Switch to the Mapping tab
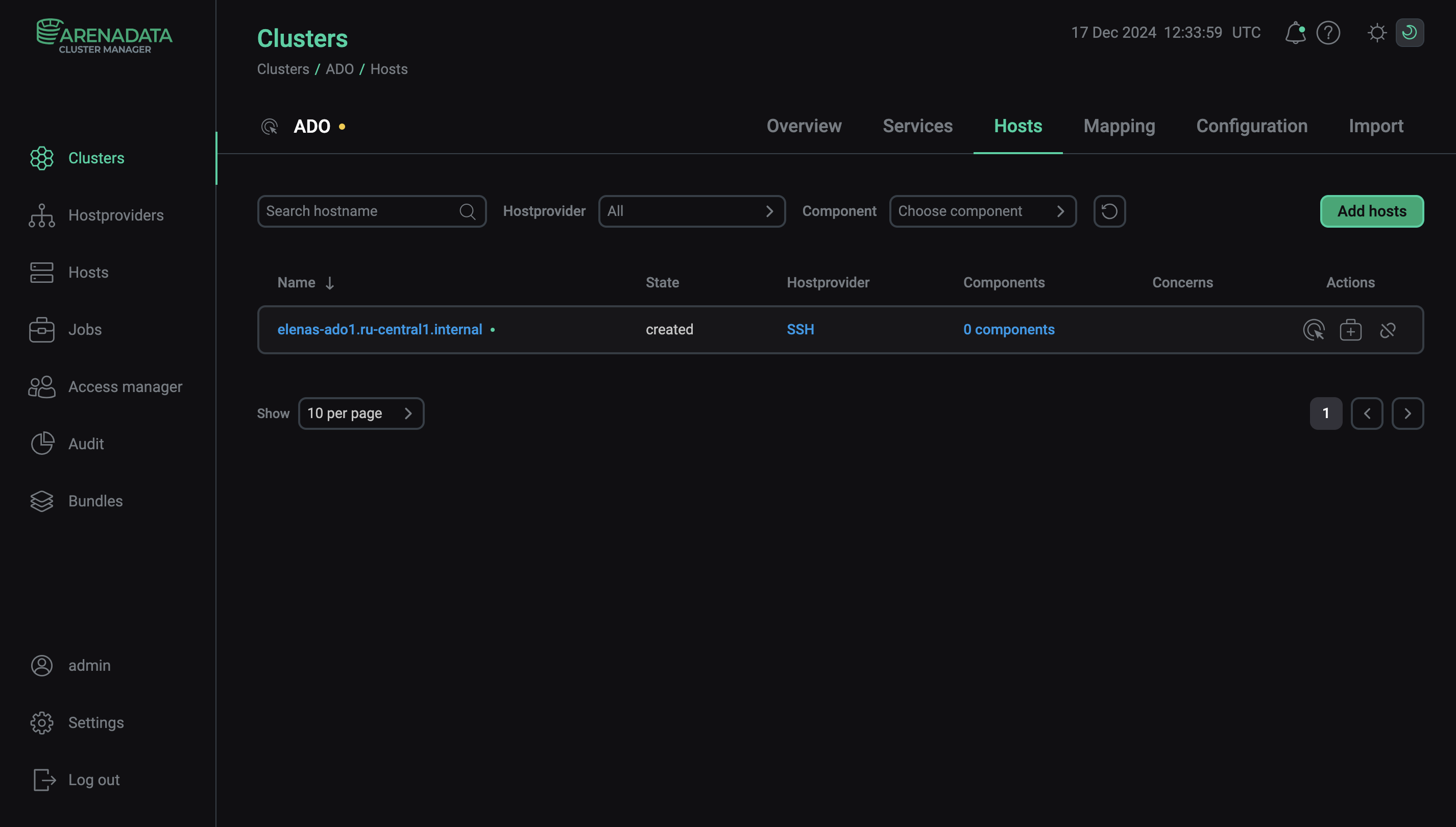This screenshot has width=1456, height=827. pos(1119,126)
